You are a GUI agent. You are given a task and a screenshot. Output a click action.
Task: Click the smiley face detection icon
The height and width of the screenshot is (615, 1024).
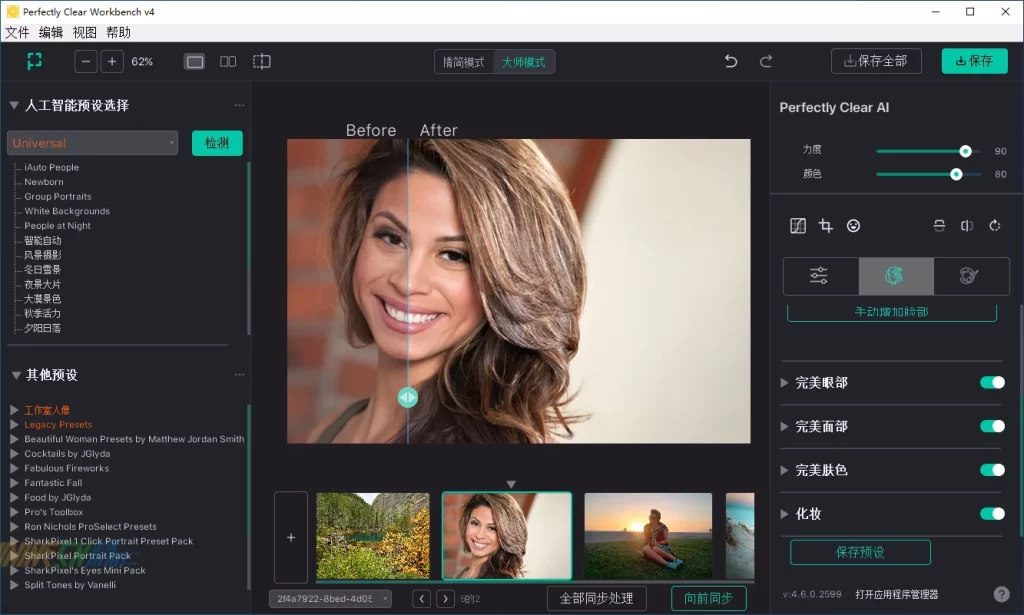pyautogui.click(x=853, y=226)
